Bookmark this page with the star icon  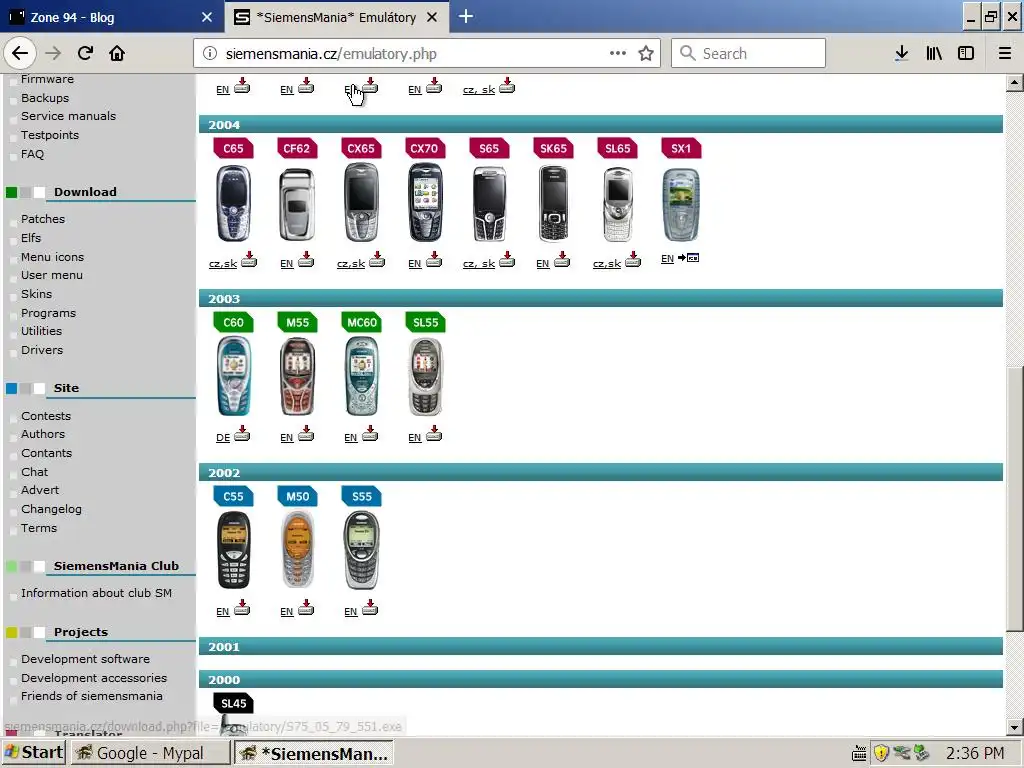646,54
